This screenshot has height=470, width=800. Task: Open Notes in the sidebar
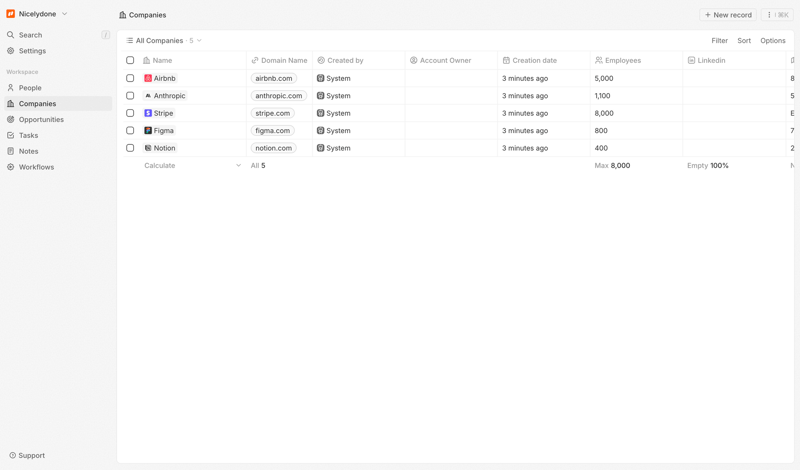(29, 151)
